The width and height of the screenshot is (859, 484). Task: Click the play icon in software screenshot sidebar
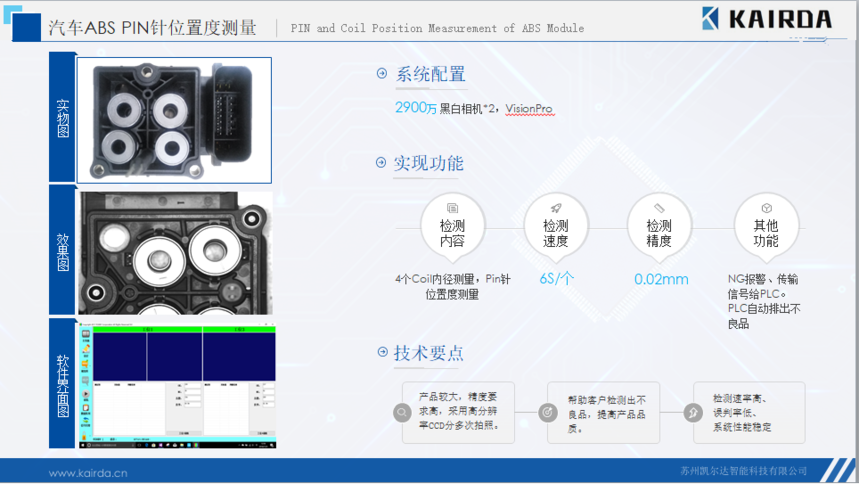[86, 394]
